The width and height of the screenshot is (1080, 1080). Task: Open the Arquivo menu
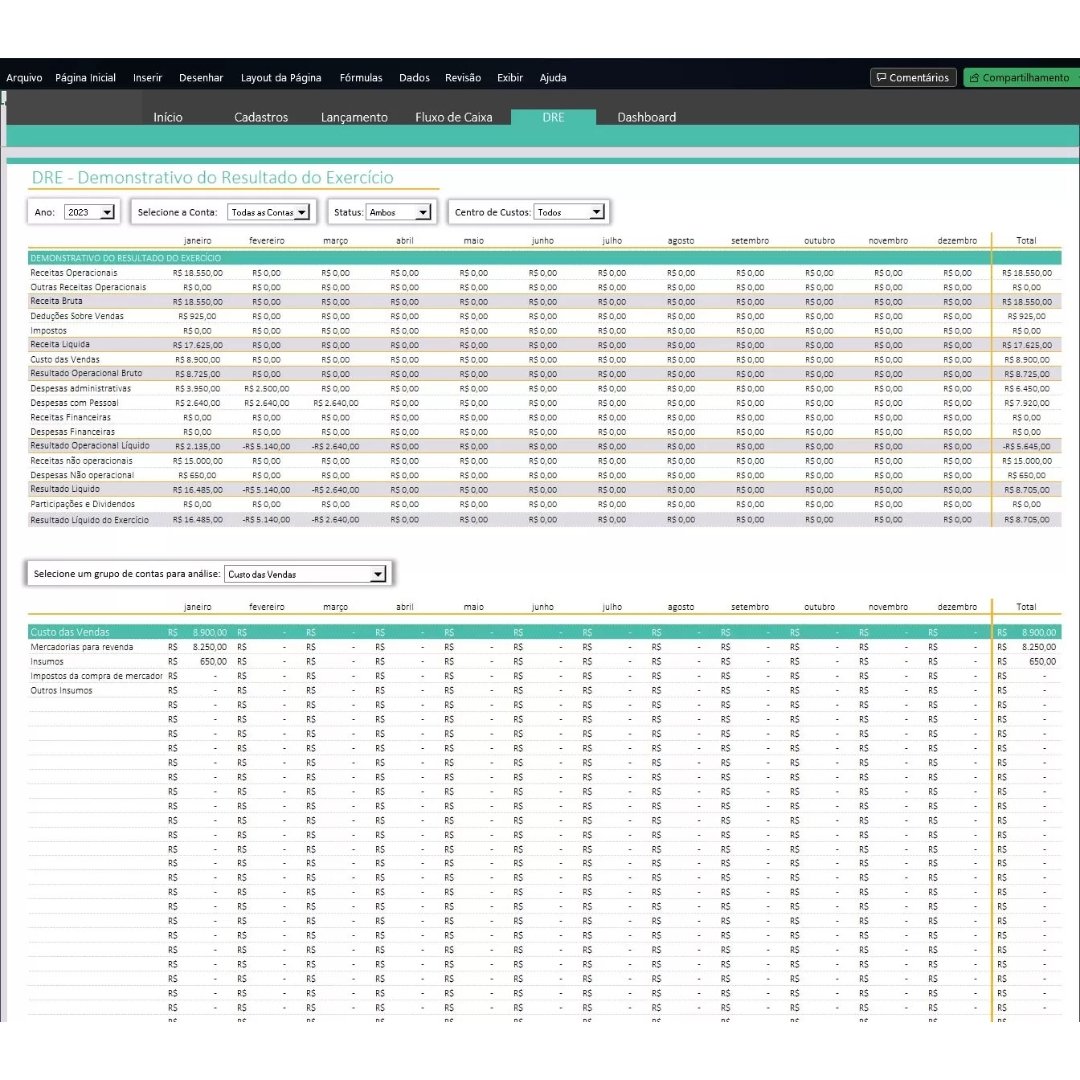[x=24, y=78]
